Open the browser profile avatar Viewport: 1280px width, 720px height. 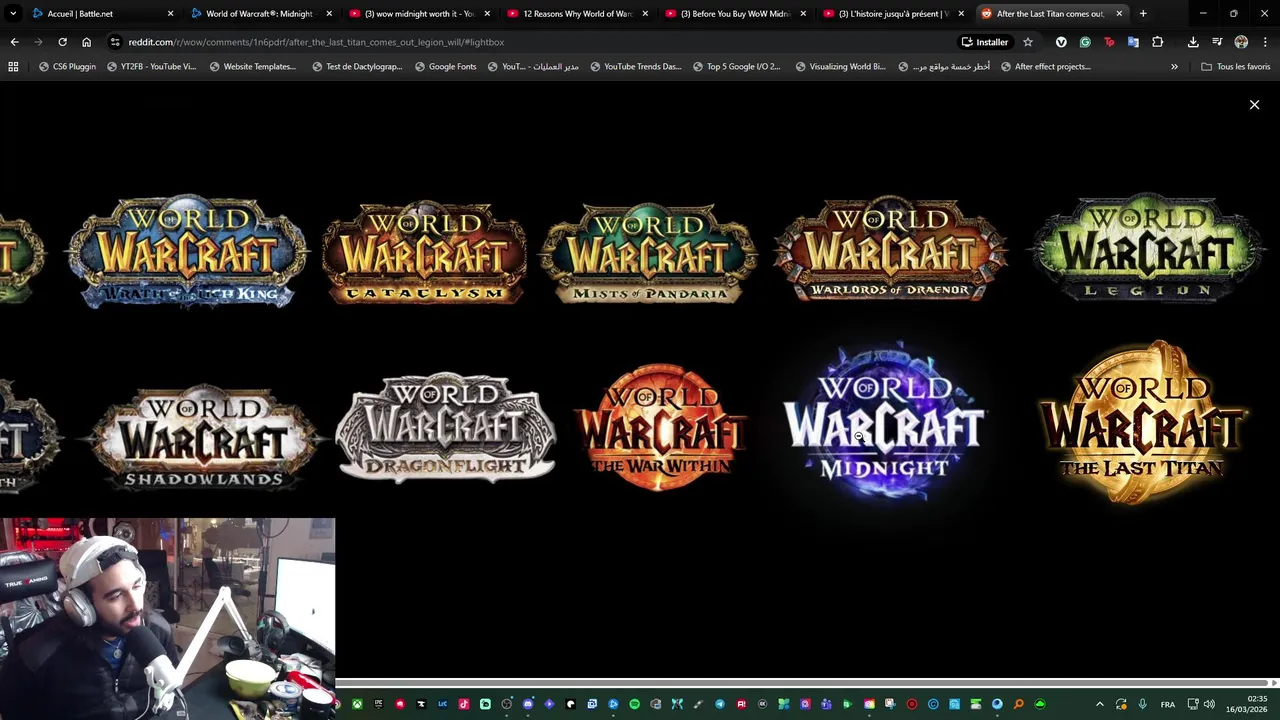(1241, 42)
